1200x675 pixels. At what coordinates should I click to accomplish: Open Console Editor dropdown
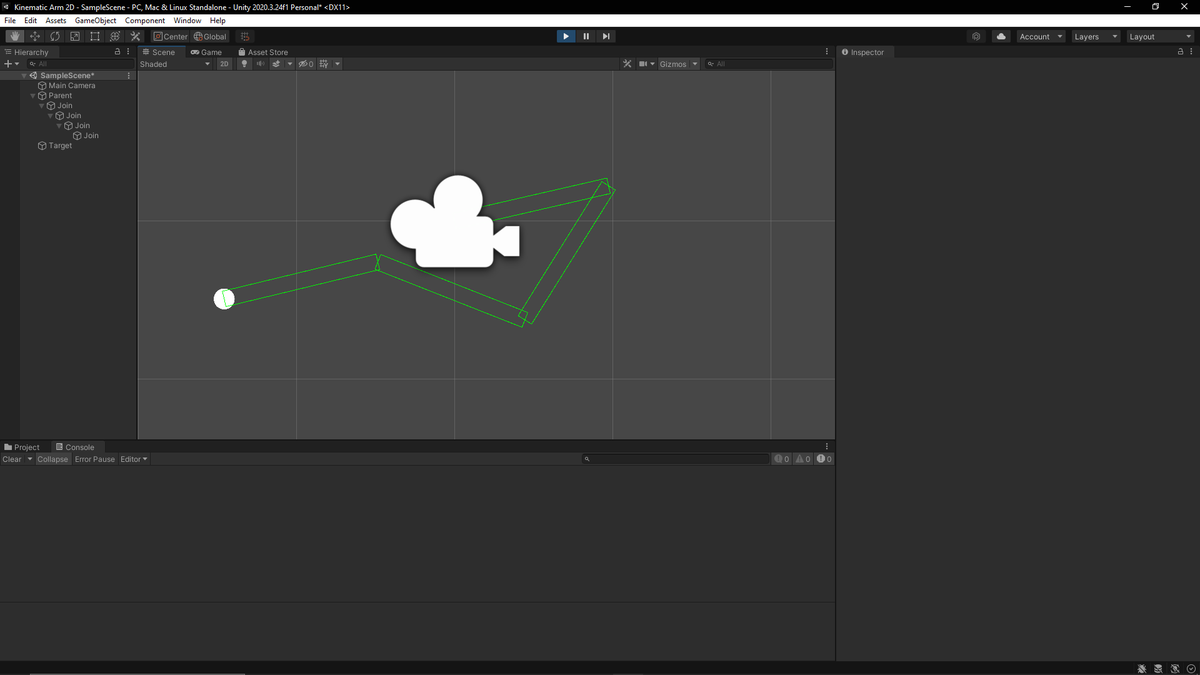(x=134, y=459)
